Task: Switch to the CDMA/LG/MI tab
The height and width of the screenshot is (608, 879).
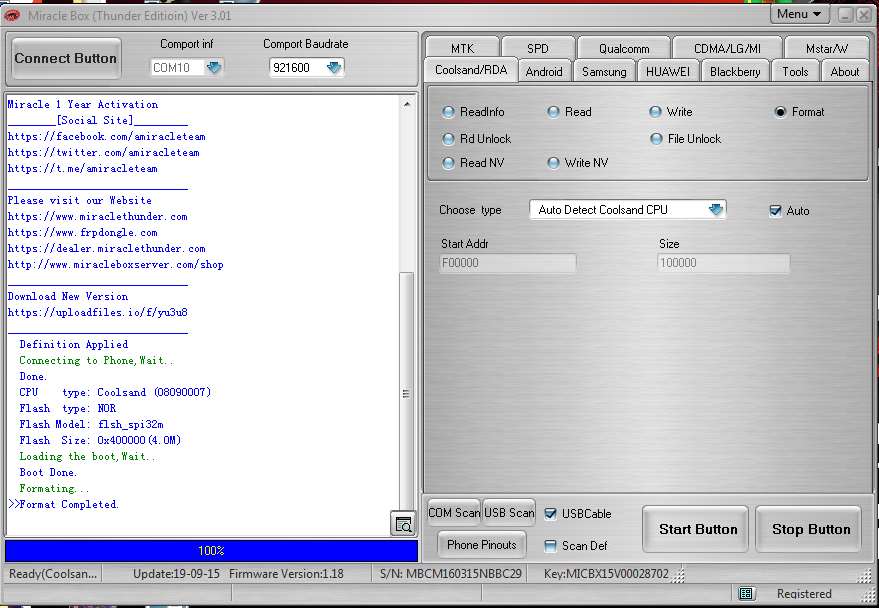Action: pyautogui.click(x=727, y=48)
